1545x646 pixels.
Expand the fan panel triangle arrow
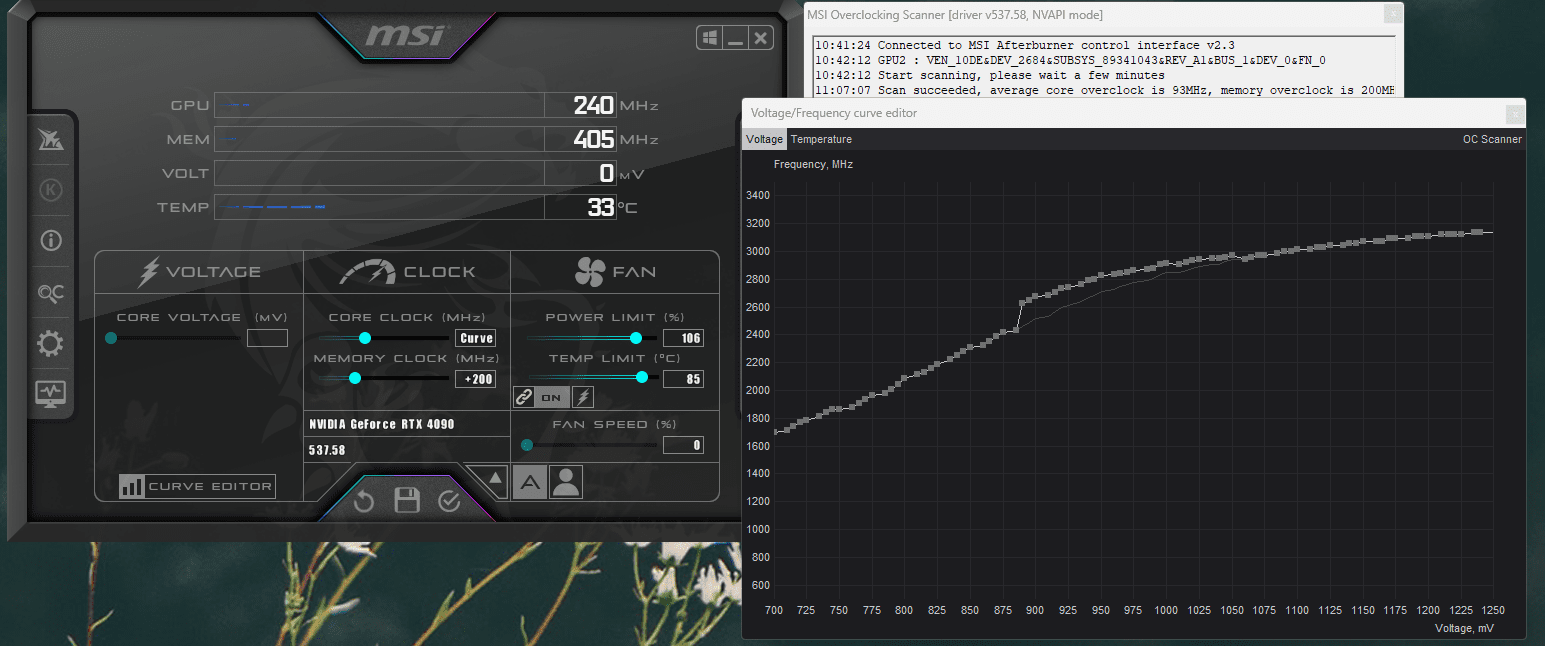(x=496, y=479)
